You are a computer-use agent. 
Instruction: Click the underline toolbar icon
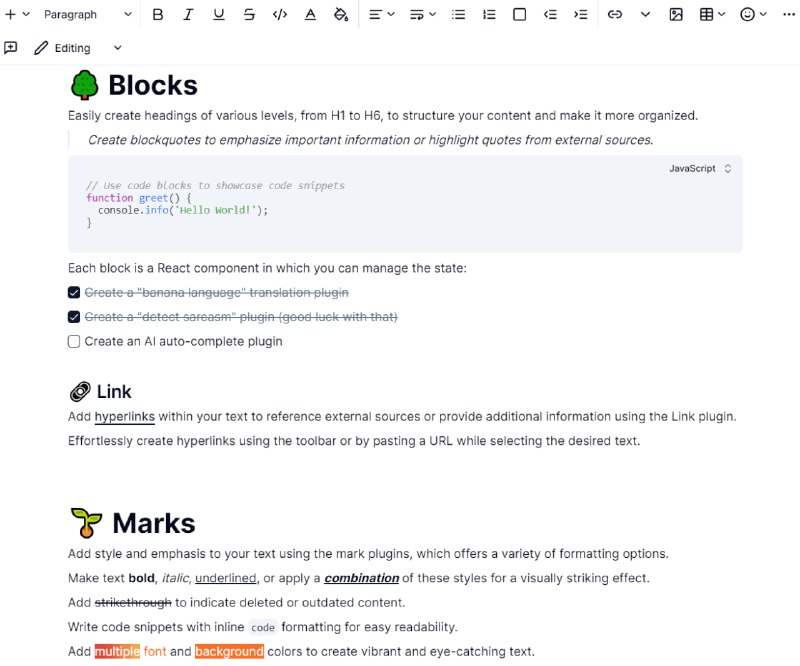(x=219, y=14)
